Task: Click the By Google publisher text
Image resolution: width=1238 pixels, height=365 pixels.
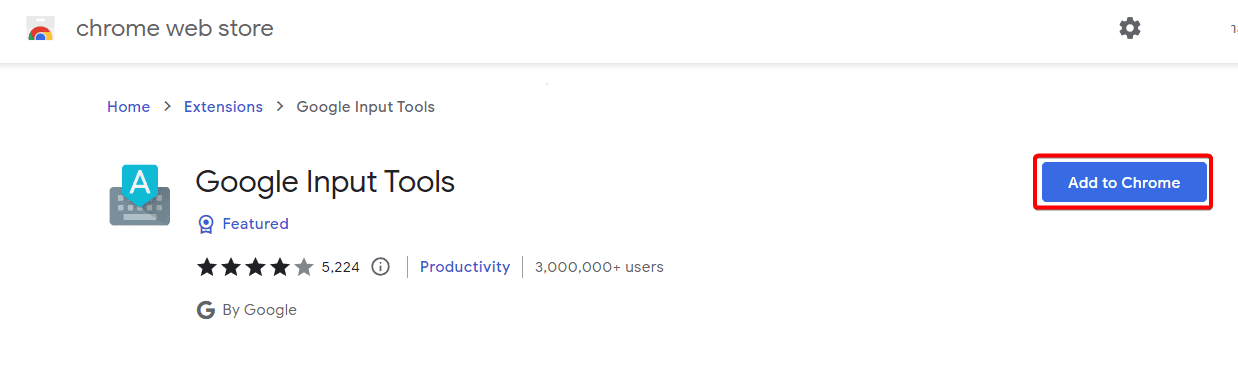Action: click(260, 310)
